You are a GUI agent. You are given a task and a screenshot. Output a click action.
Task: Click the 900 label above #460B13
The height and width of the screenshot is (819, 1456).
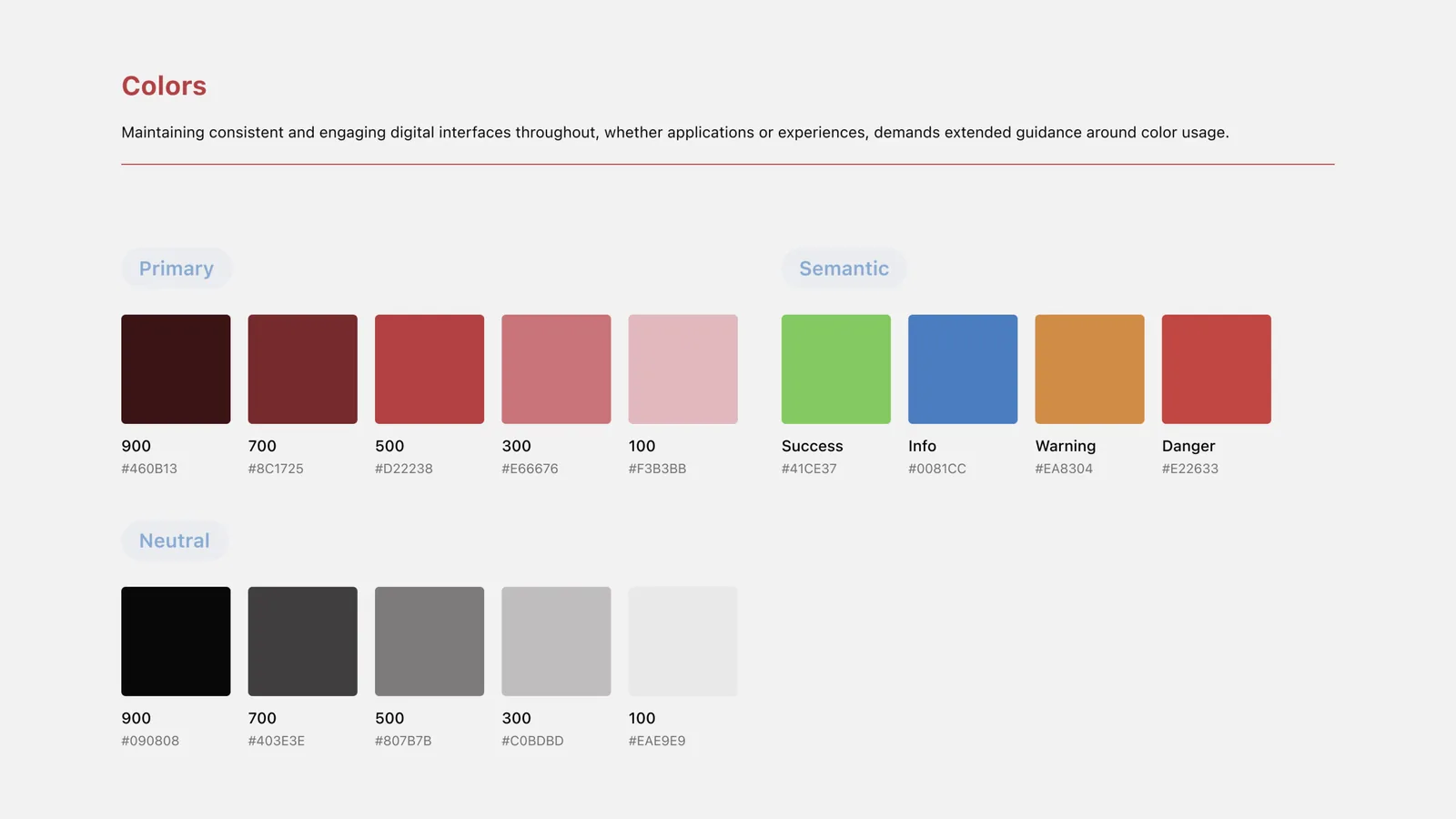coord(136,446)
